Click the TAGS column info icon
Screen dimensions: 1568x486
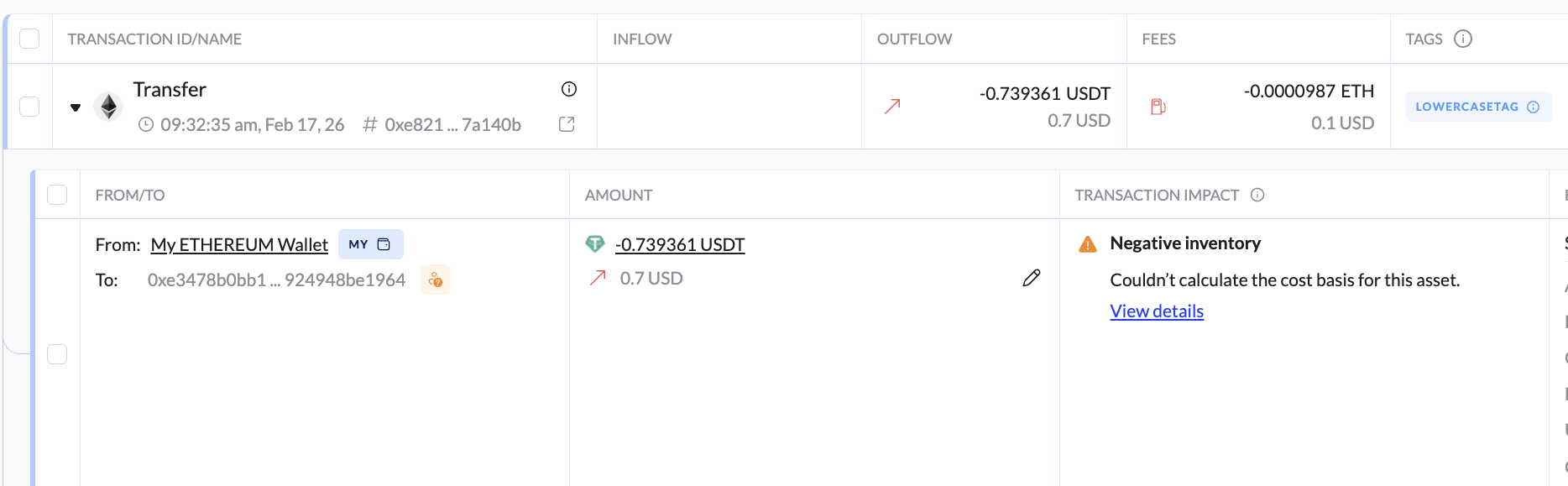click(x=1463, y=39)
